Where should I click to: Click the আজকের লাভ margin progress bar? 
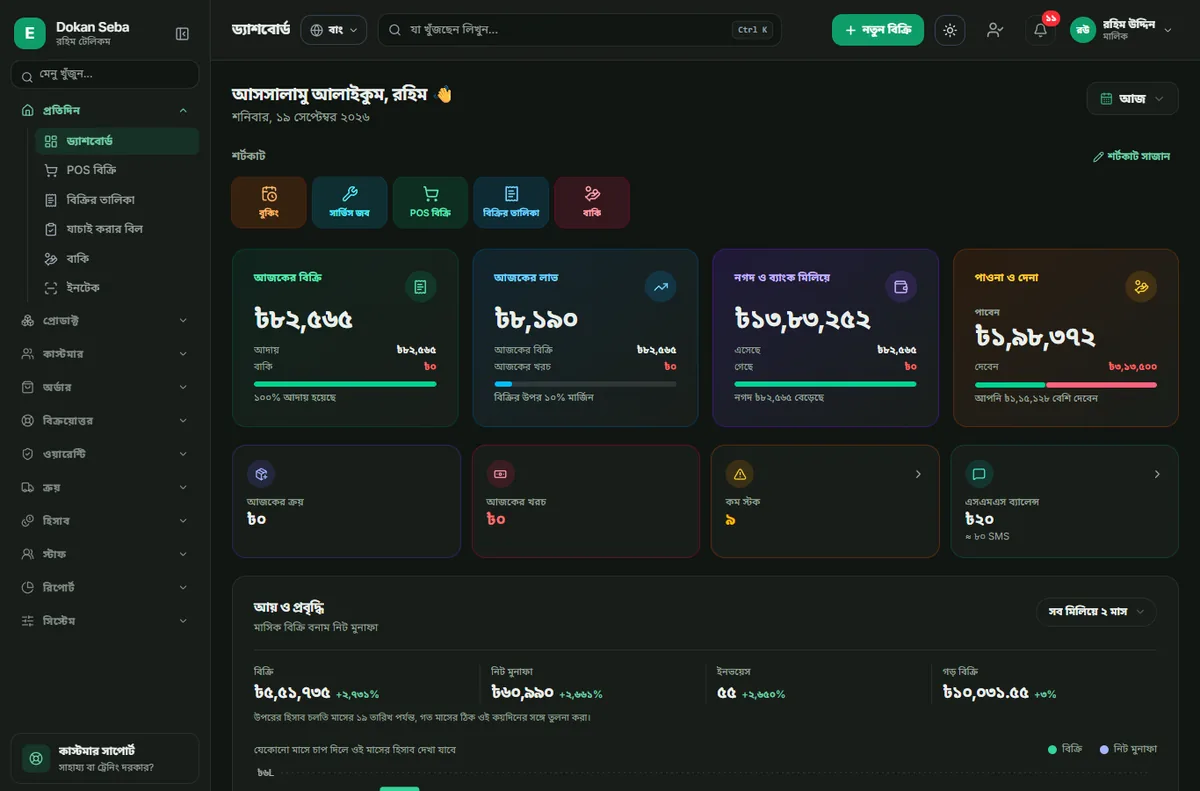[x=585, y=384]
